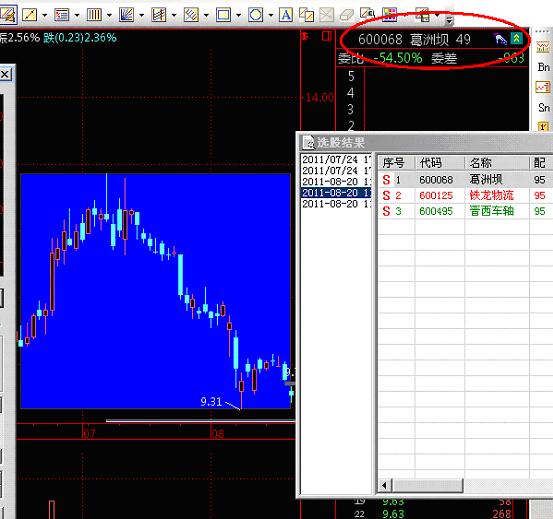Click the S marker on row 1

(x=386, y=180)
